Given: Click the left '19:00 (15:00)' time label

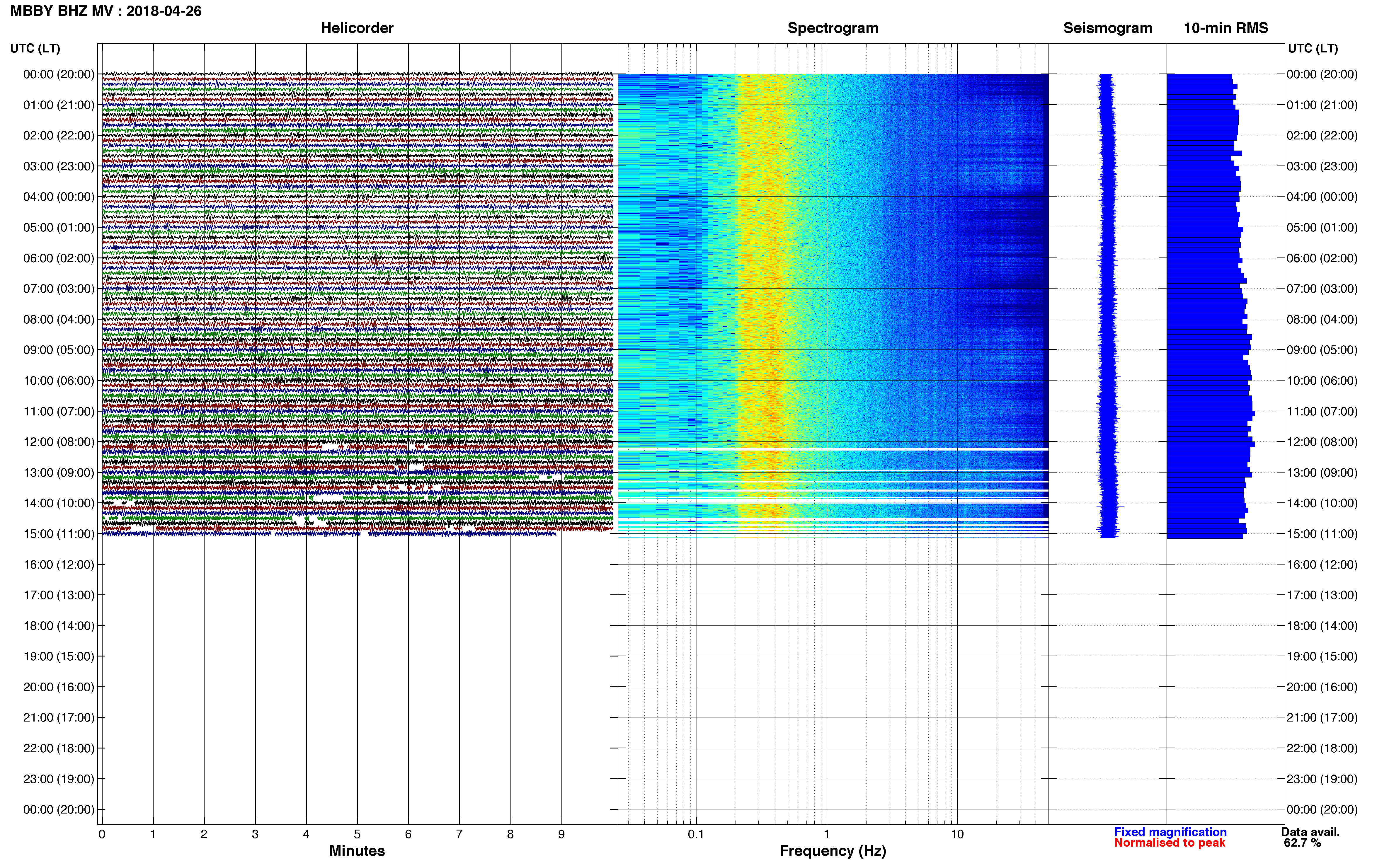Looking at the screenshot, I should tap(59, 656).
